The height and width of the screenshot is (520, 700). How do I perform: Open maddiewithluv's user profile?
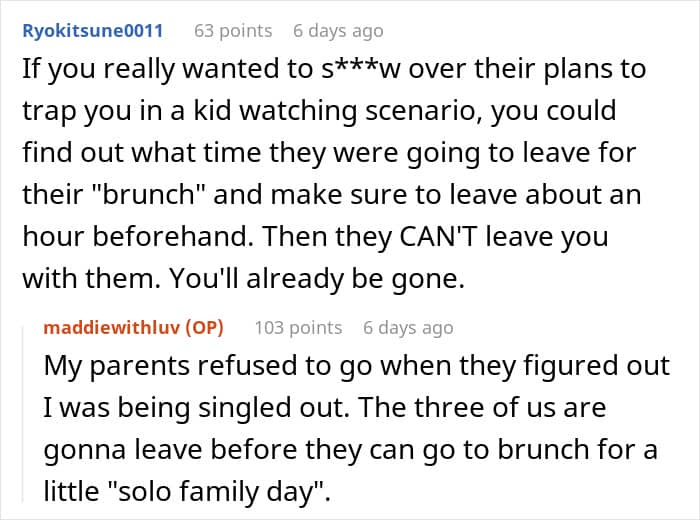[x=116, y=327]
